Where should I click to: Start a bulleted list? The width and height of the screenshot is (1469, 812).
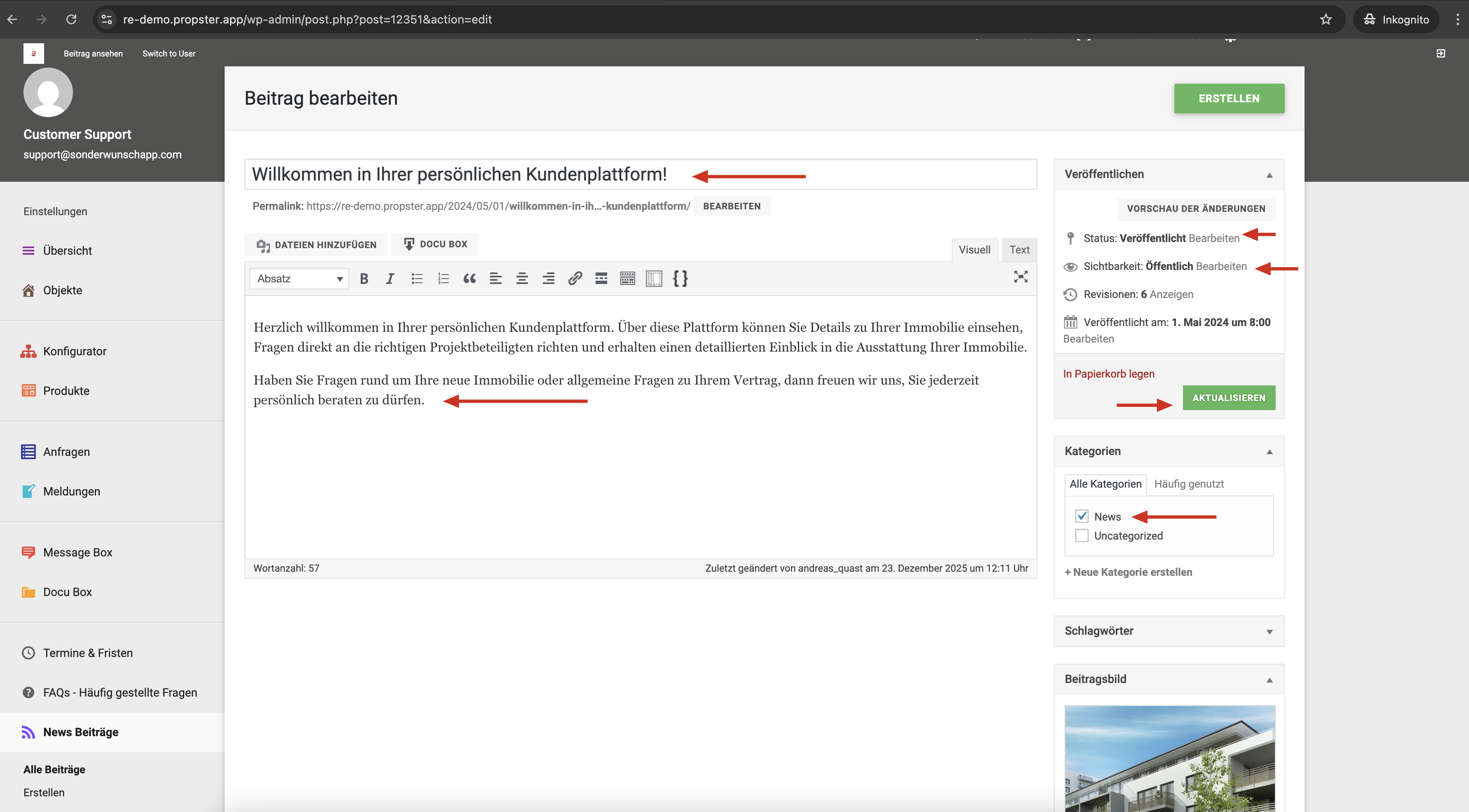pyautogui.click(x=417, y=279)
